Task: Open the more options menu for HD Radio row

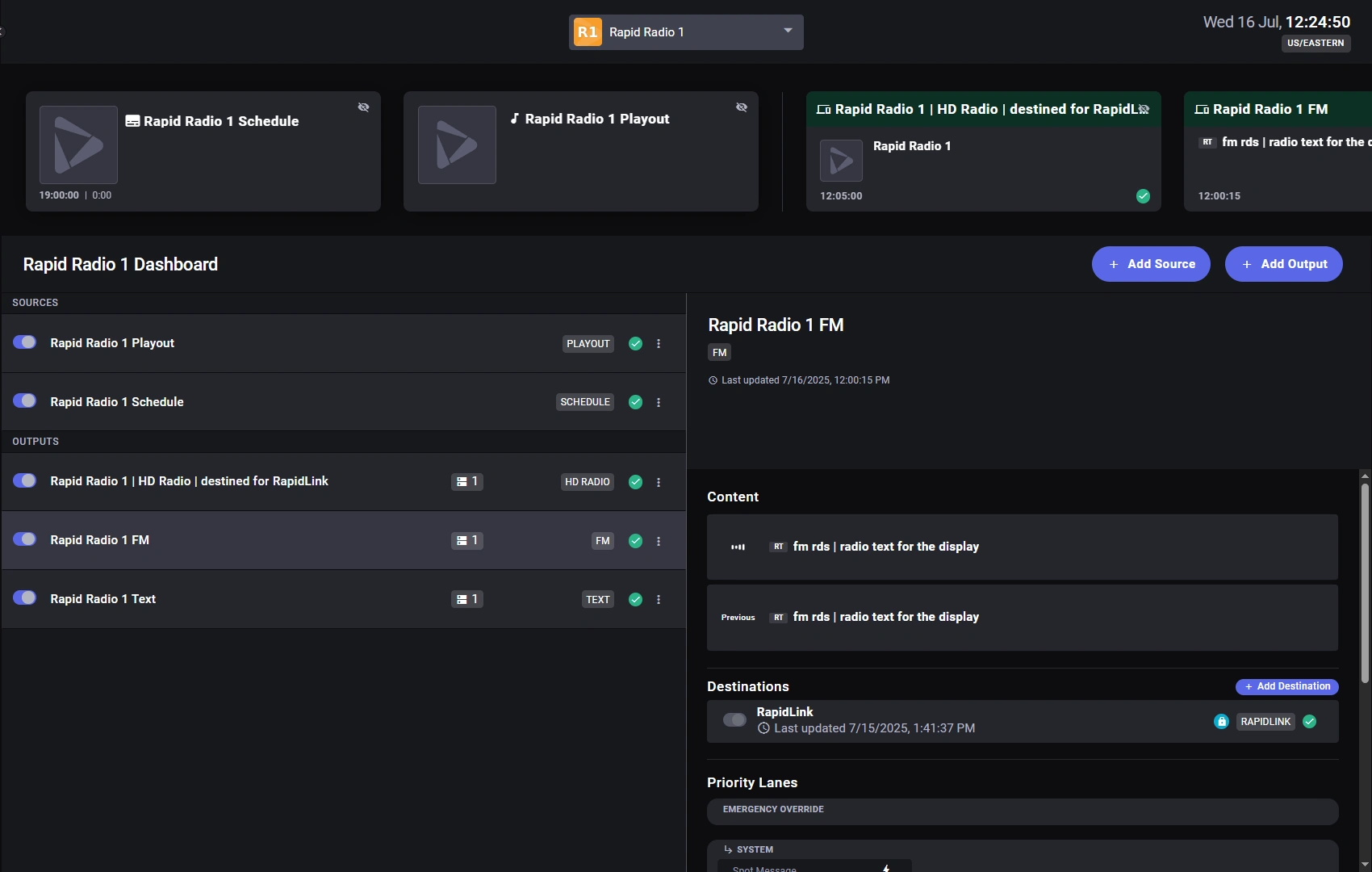Action: click(x=659, y=482)
